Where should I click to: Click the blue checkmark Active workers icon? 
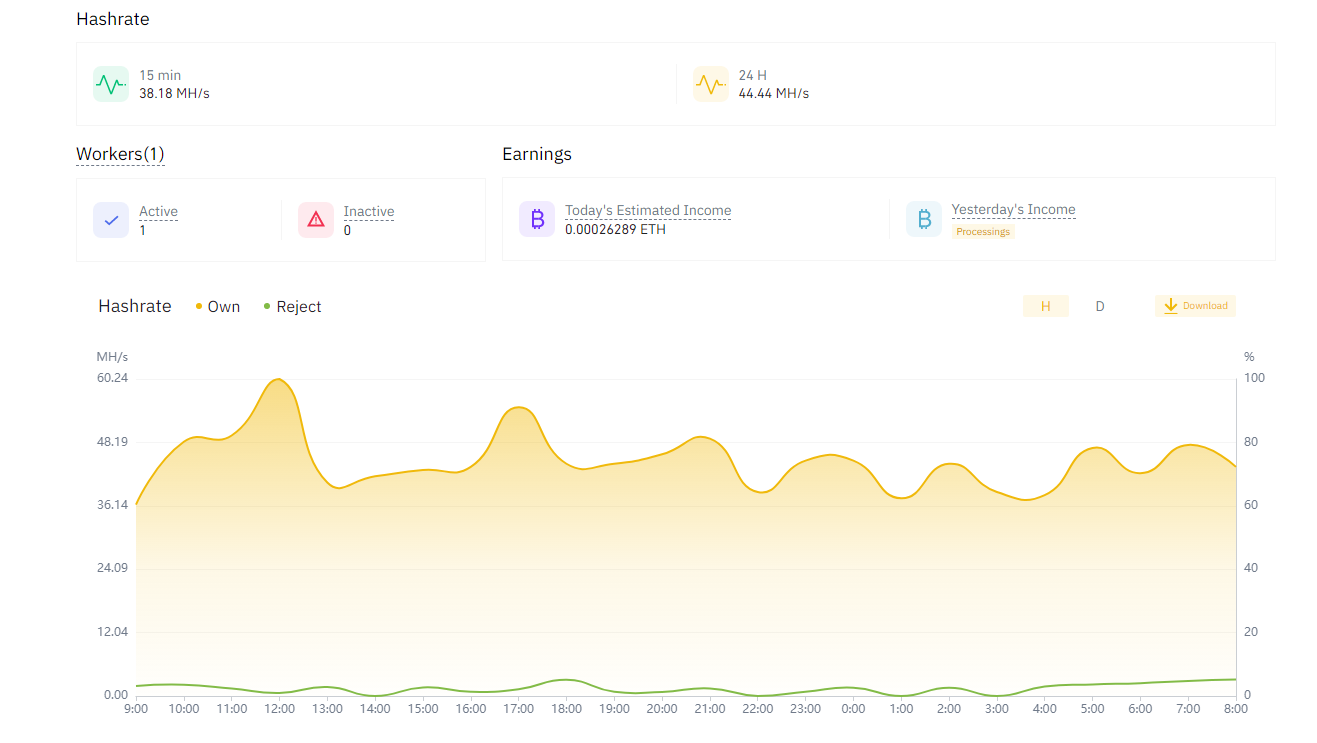111,220
